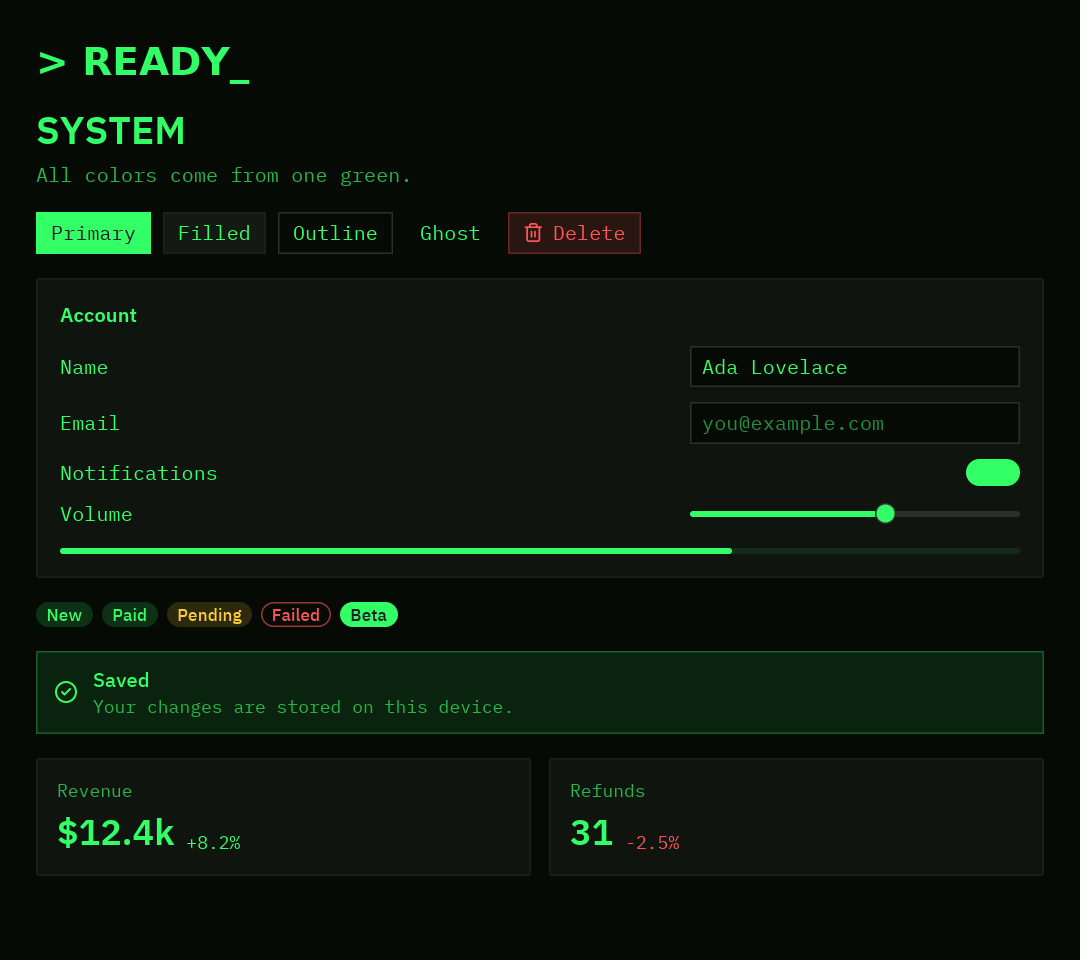Select the Outline button
1080x960 pixels.
pyautogui.click(x=335, y=233)
